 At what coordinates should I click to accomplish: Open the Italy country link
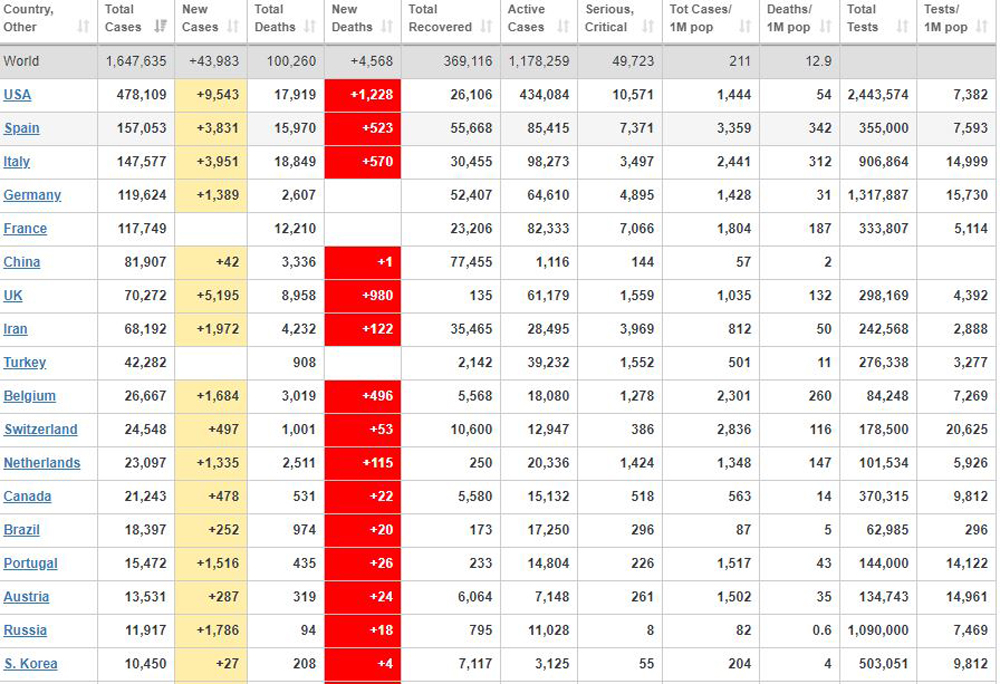(17, 162)
